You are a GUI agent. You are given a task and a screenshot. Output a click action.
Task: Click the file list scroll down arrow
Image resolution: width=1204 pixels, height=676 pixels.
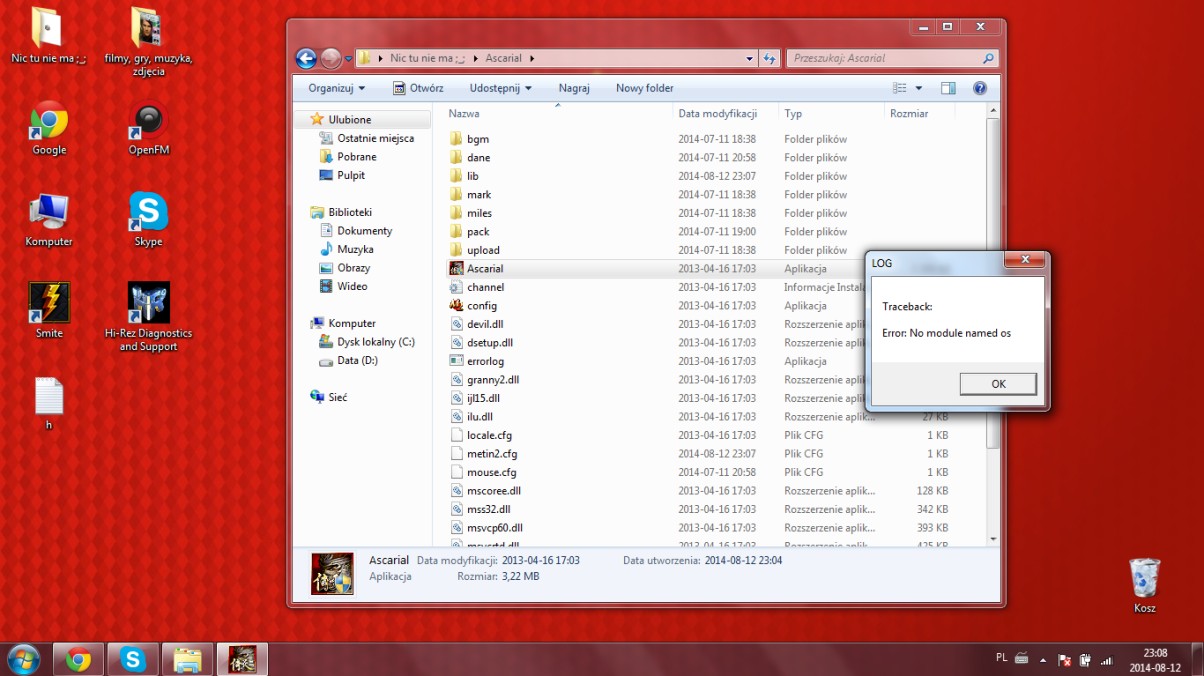[x=993, y=539]
